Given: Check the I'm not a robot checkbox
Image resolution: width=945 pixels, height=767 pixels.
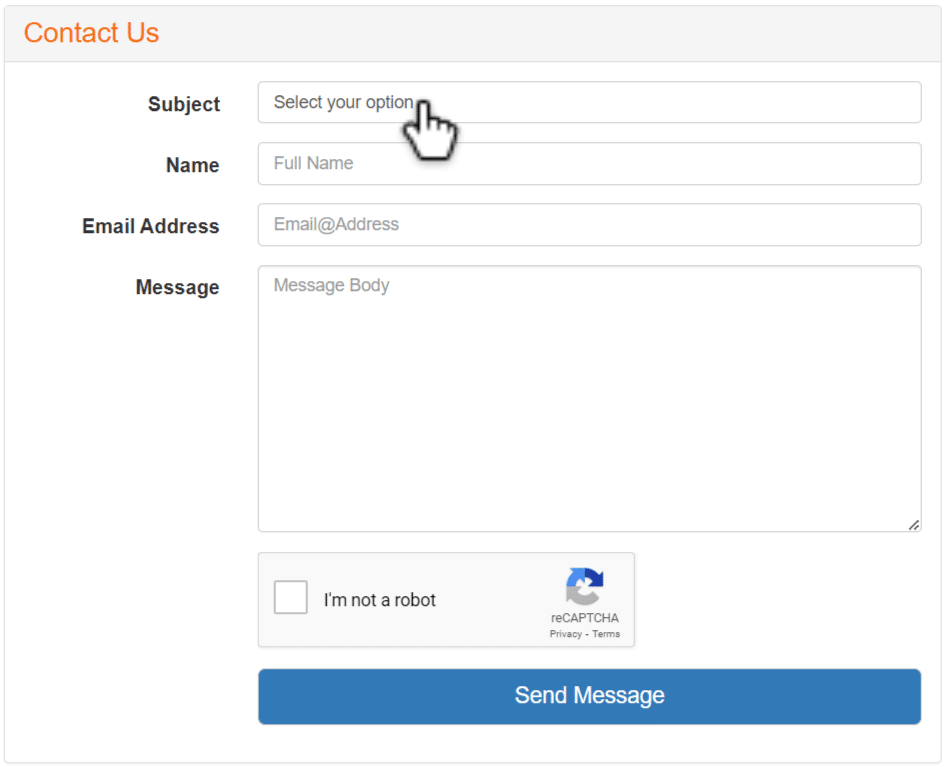Looking at the screenshot, I should tap(290, 597).
